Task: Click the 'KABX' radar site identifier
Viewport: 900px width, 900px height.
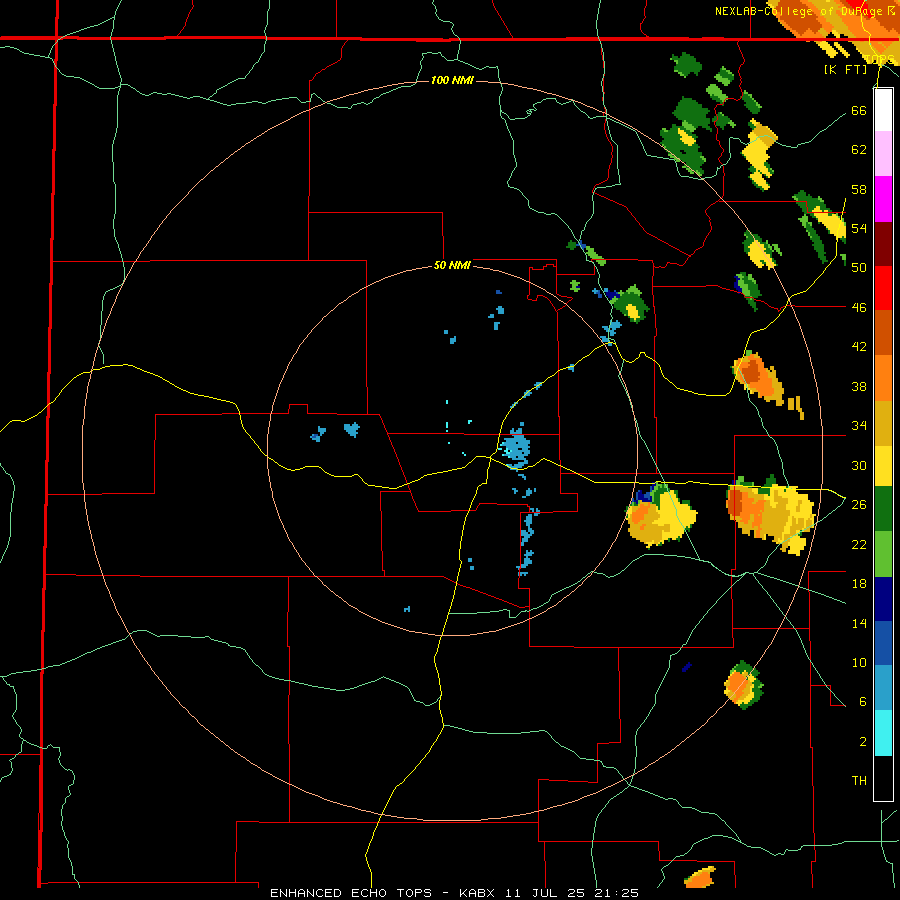Action: tap(479, 893)
